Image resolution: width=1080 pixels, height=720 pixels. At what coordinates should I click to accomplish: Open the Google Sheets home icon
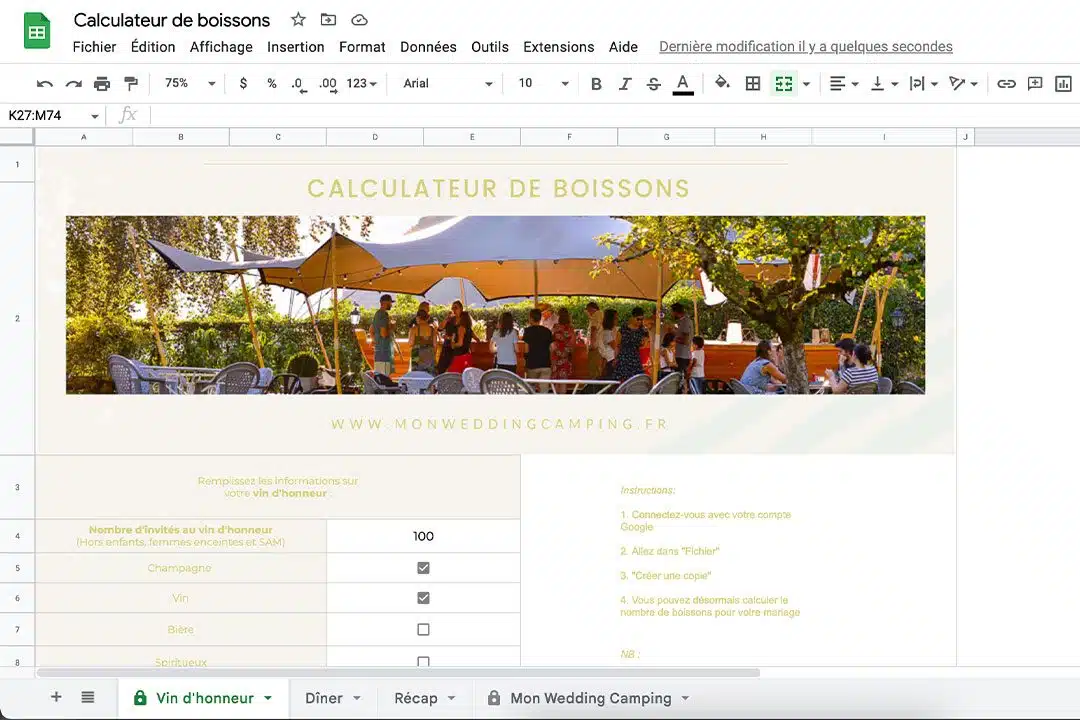pyautogui.click(x=37, y=31)
